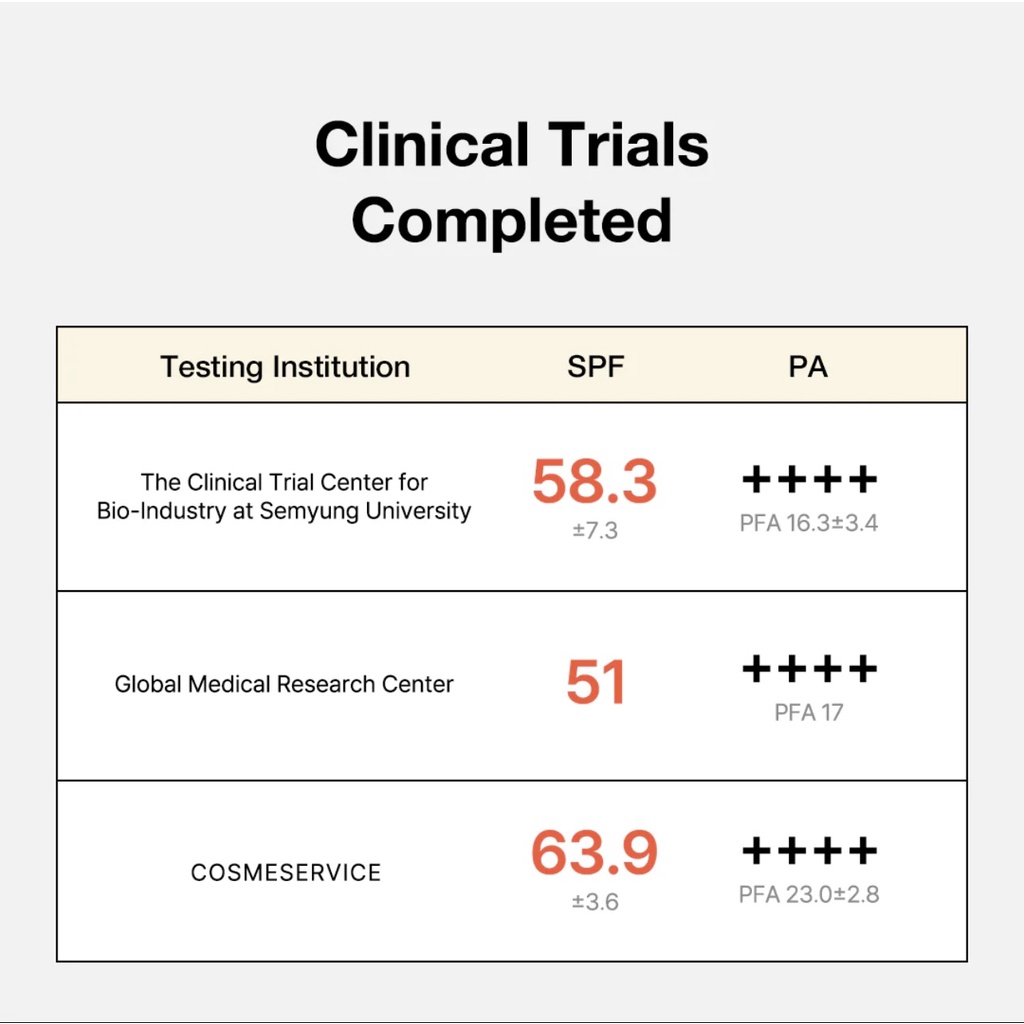This screenshot has width=1024, height=1024.
Task: Click 'Global Medical Research Center' text
Action: pos(284,685)
